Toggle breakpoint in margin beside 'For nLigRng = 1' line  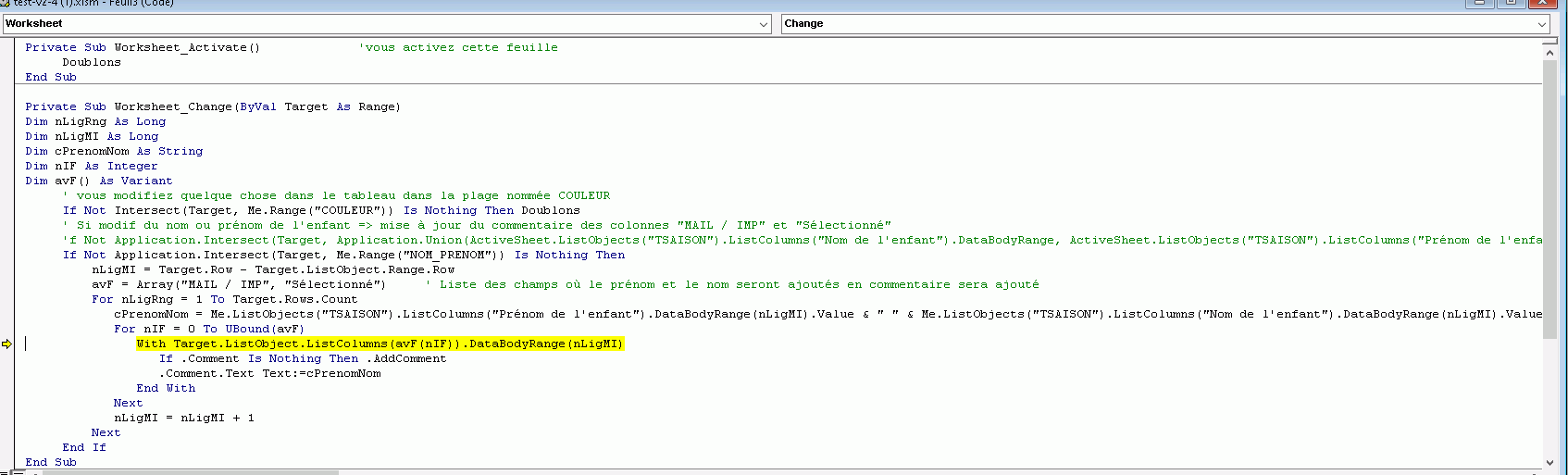(6, 299)
